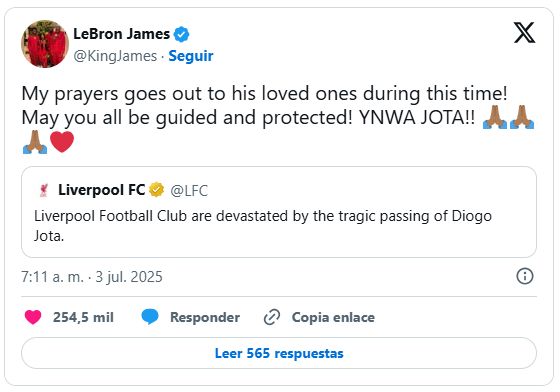Open the quoted Liverpool FC tweet text
560x392 pixels.
coord(263,226)
